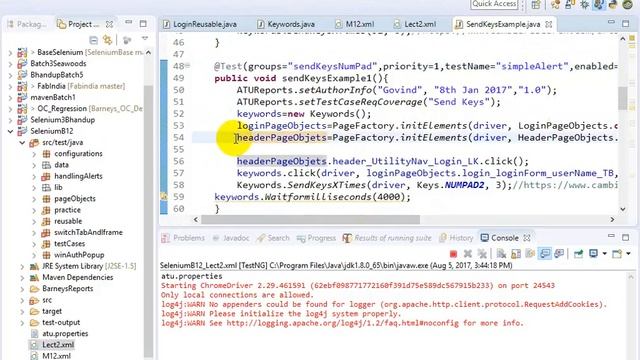This screenshot has width=640, height=360.
Task: Open the Package Explorer tab
Action: click(x=27, y=24)
